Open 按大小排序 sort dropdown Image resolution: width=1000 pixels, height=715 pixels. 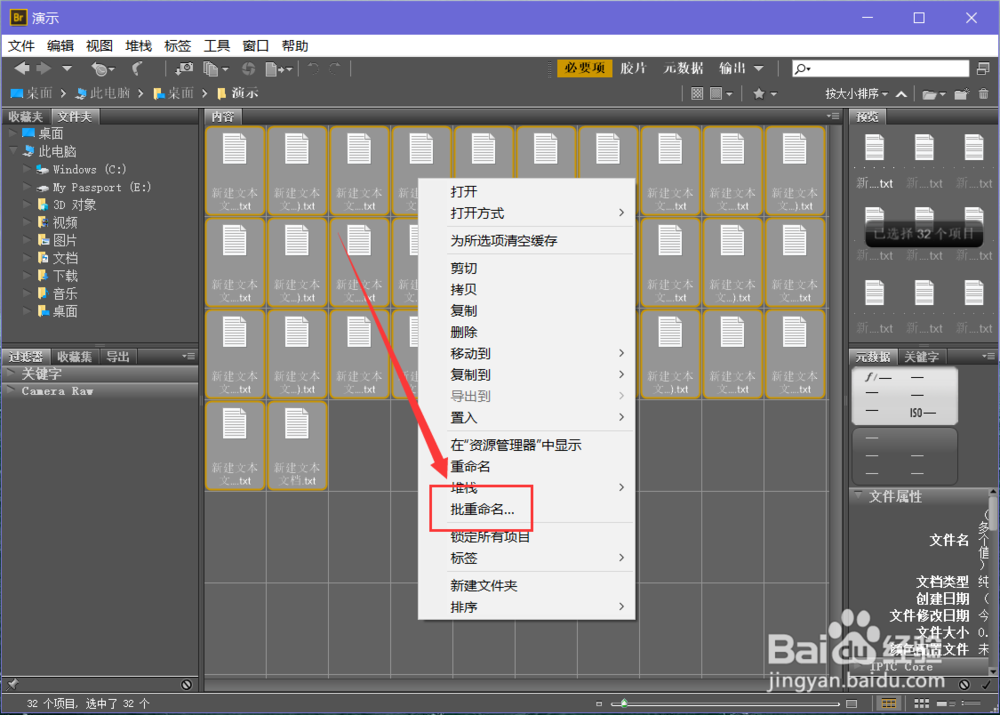pos(857,94)
